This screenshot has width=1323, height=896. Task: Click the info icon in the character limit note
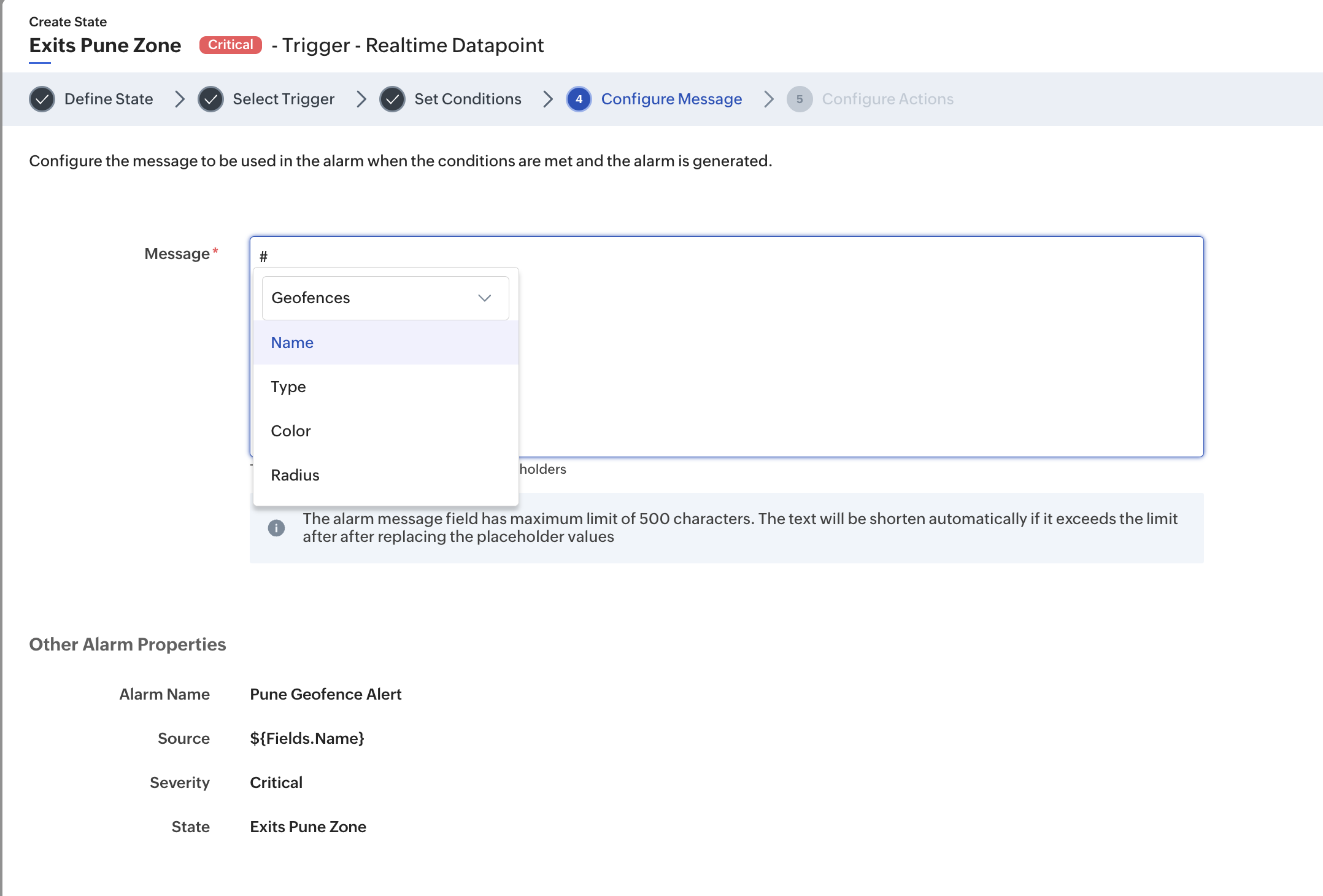pos(276,528)
